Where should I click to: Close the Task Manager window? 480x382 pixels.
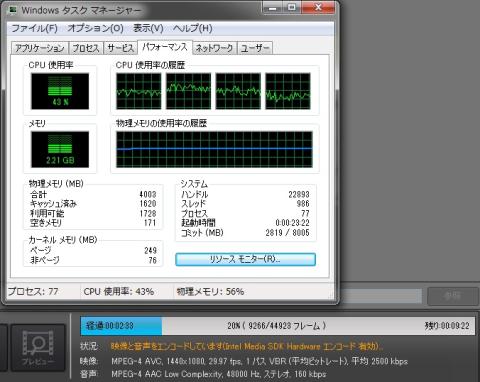[x=318, y=7]
